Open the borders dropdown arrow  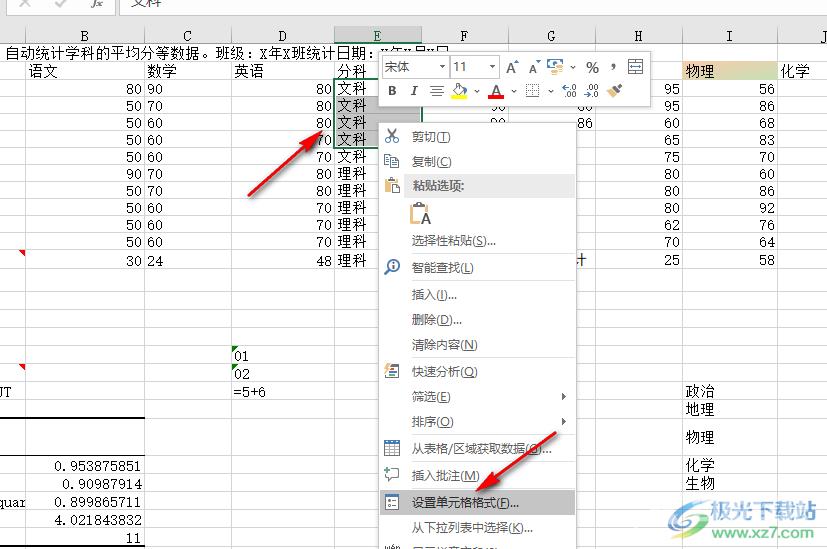551,91
